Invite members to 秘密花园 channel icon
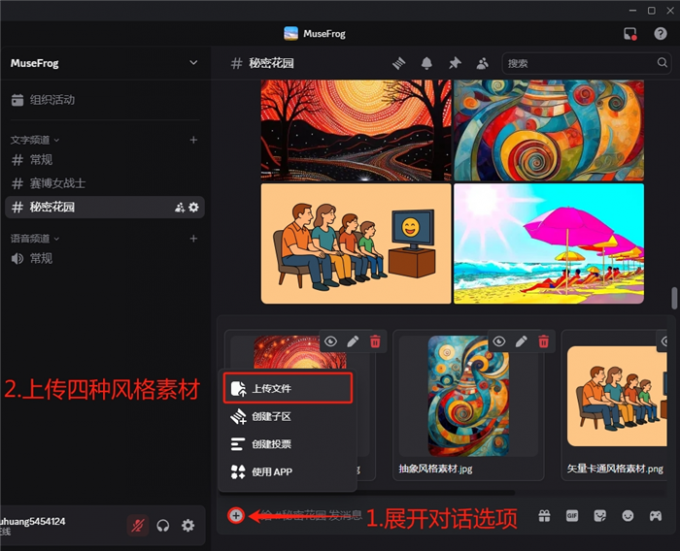Viewport: 680px width, 551px height. tap(179, 207)
